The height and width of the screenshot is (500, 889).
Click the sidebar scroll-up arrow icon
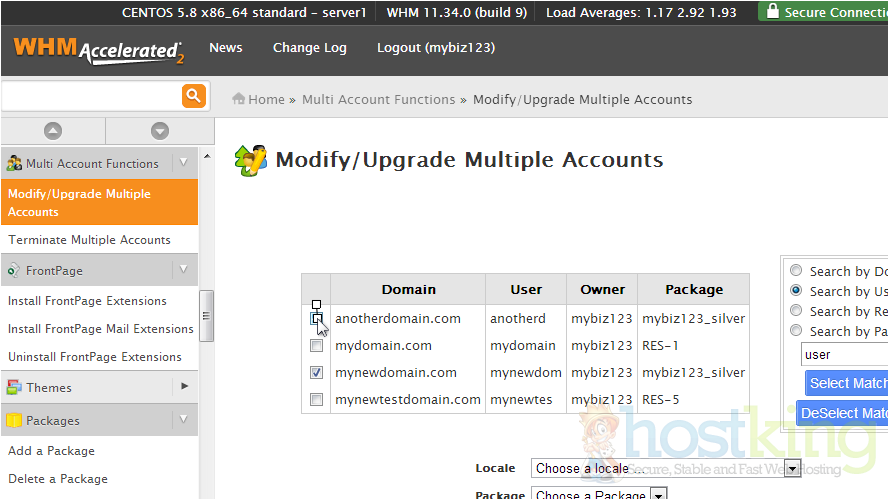click(53, 131)
